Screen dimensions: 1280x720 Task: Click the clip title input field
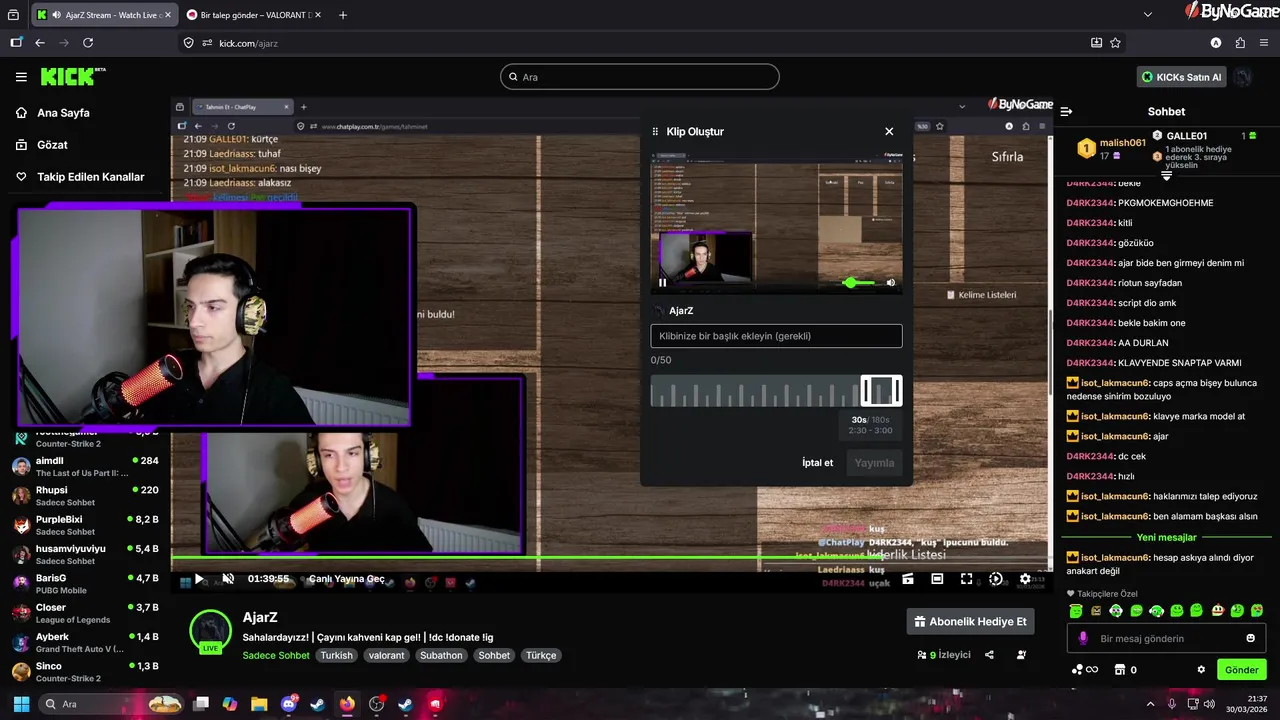coord(776,336)
